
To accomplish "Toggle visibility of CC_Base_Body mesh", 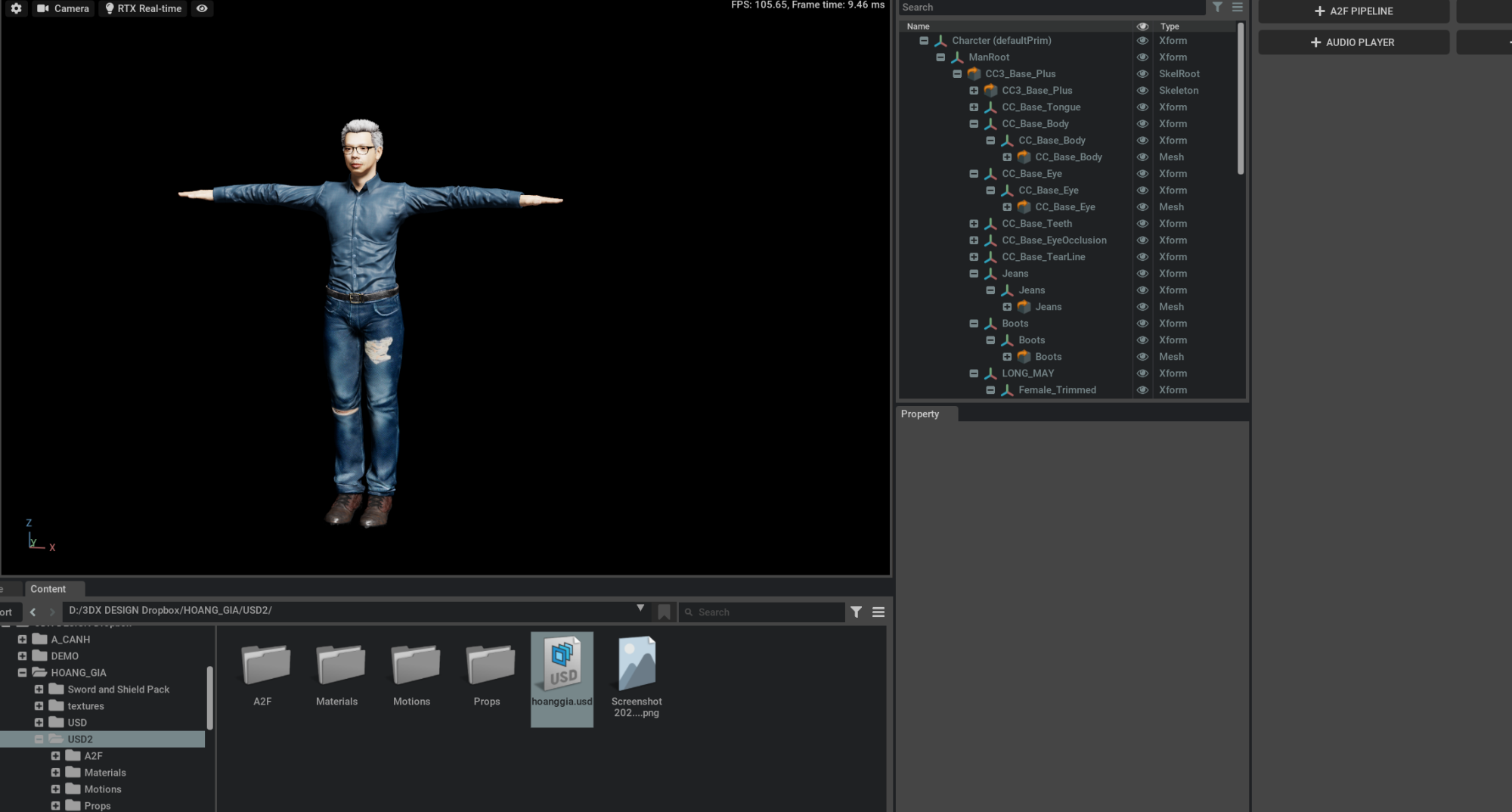I will point(1142,157).
